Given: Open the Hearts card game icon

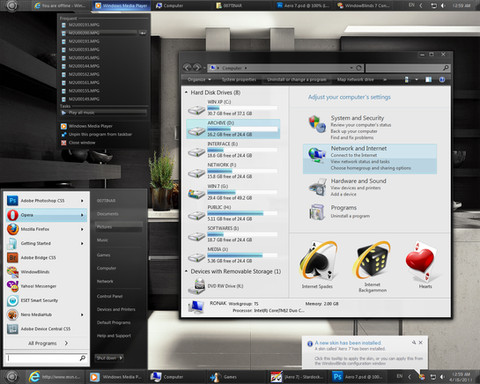Looking at the screenshot, I should point(421,261).
